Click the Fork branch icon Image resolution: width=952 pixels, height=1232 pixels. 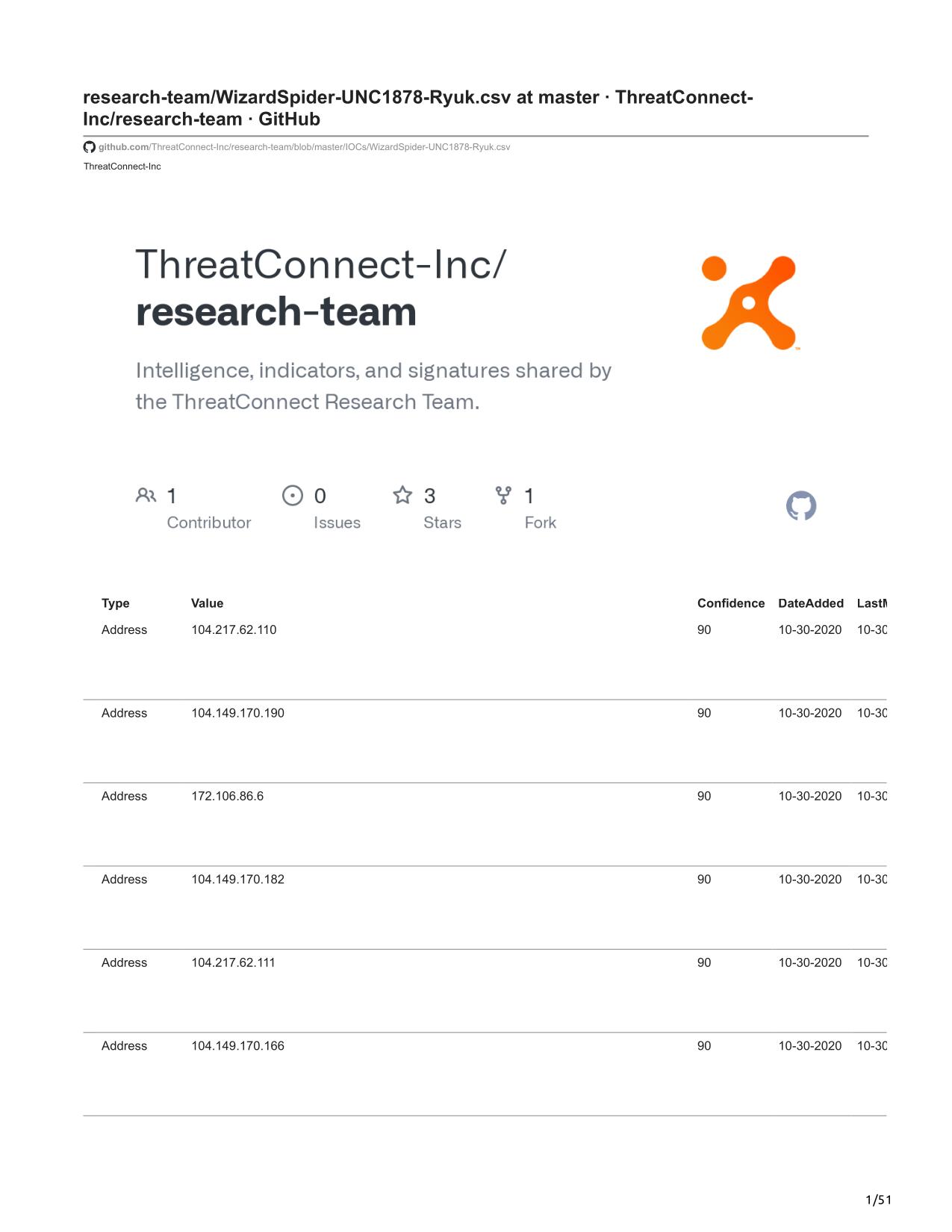coord(504,495)
